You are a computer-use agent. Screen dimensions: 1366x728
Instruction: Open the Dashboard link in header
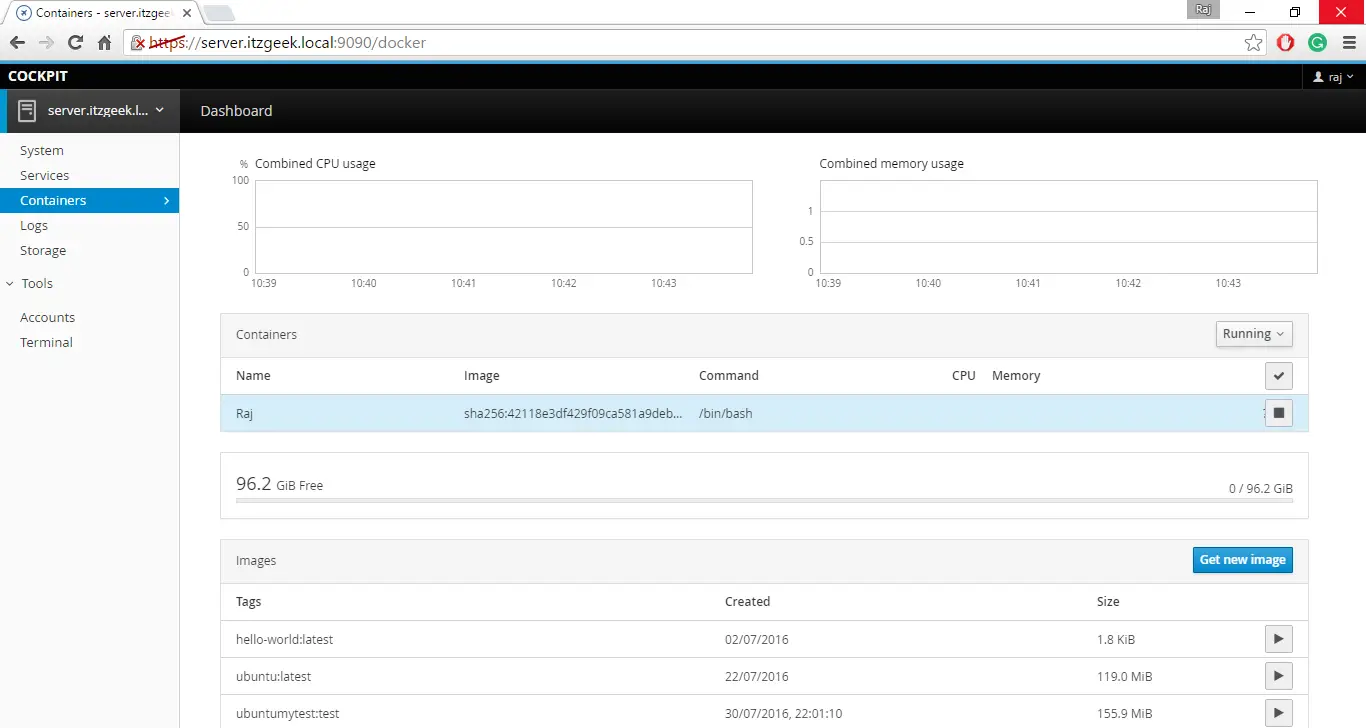[x=236, y=111]
